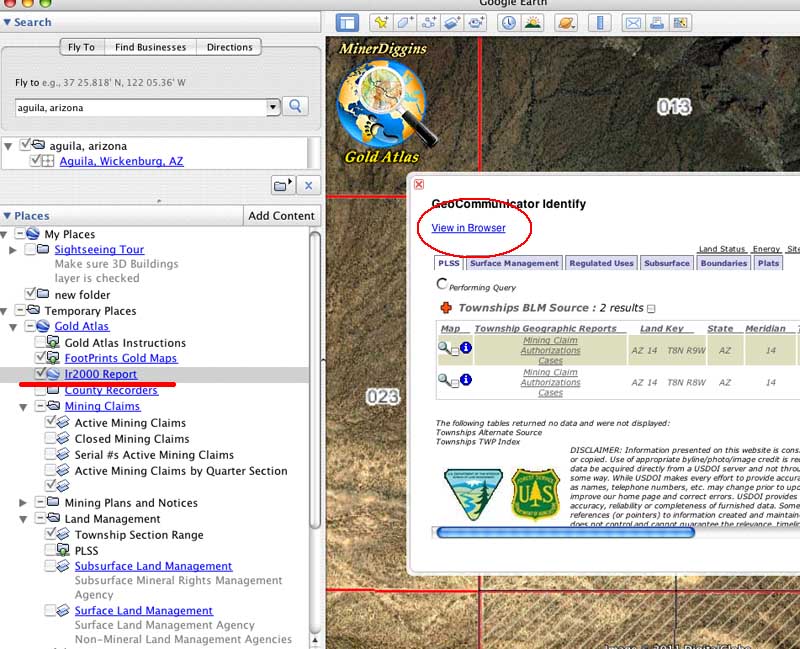Open the Directions tab
This screenshot has height=649, width=800.
tap(230, 47)
